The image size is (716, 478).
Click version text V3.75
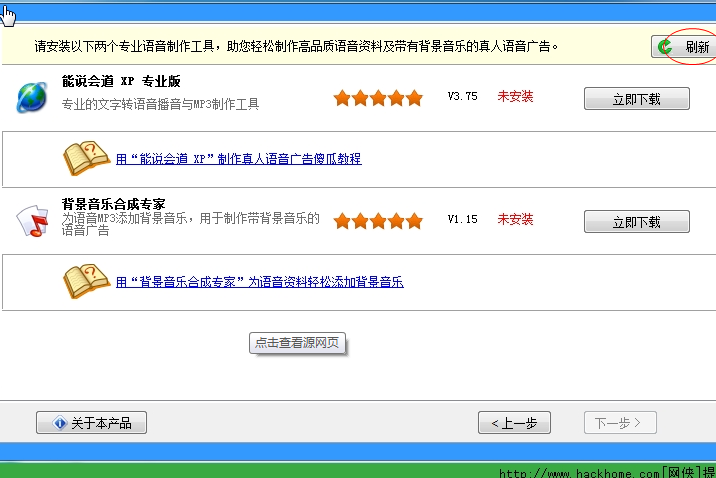tap(463, 96)
